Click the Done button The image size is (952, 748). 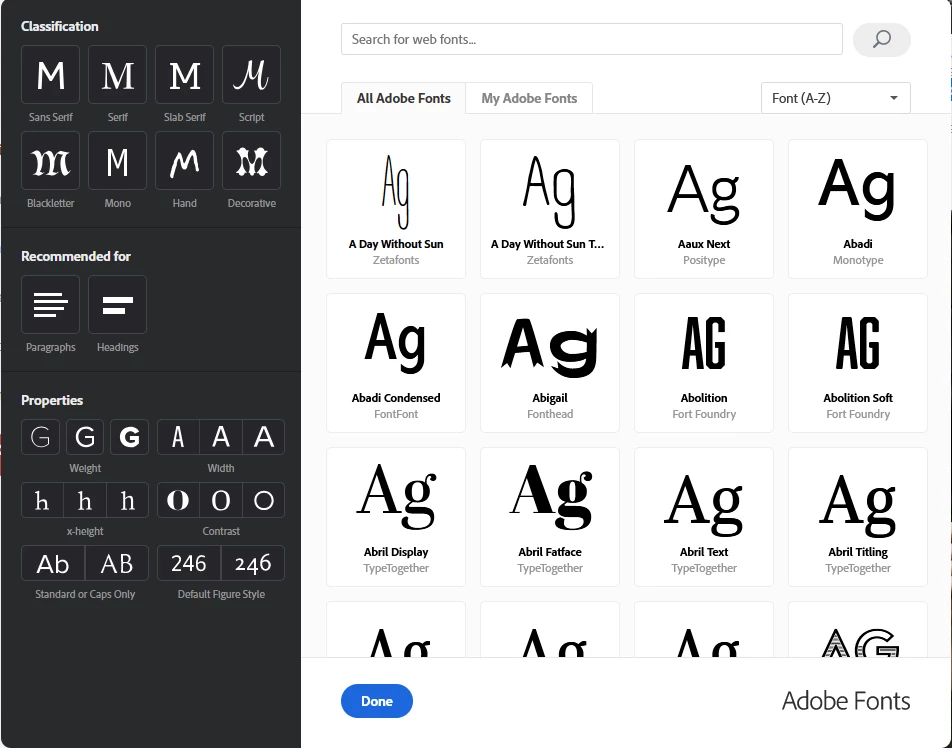(376, 701)
